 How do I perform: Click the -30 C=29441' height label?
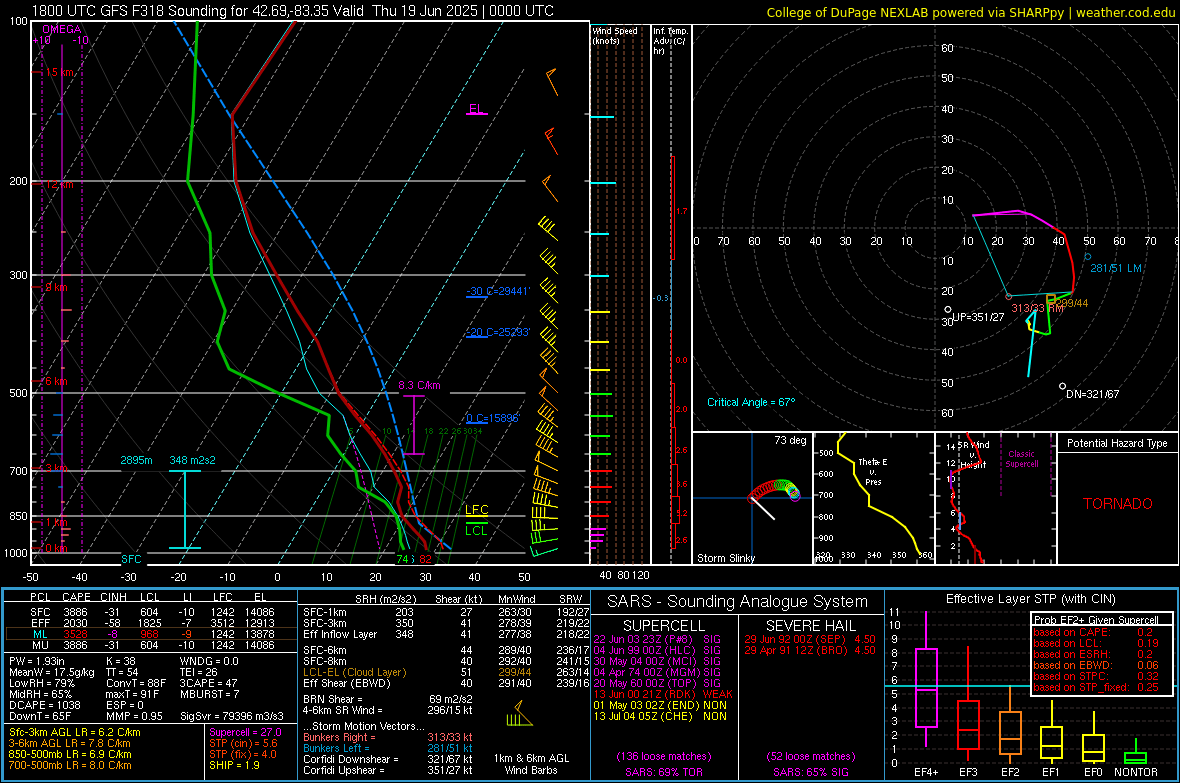[x=497, y=291]
